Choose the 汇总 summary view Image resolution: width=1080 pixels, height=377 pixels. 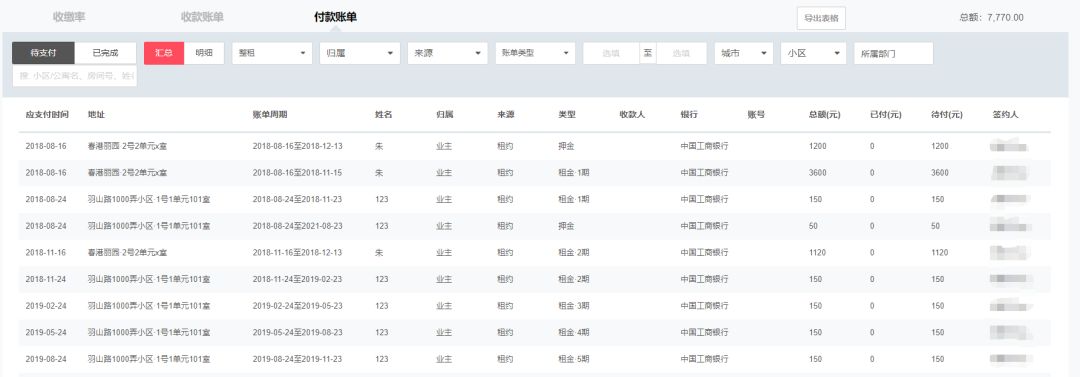click(x=164, y=53)
